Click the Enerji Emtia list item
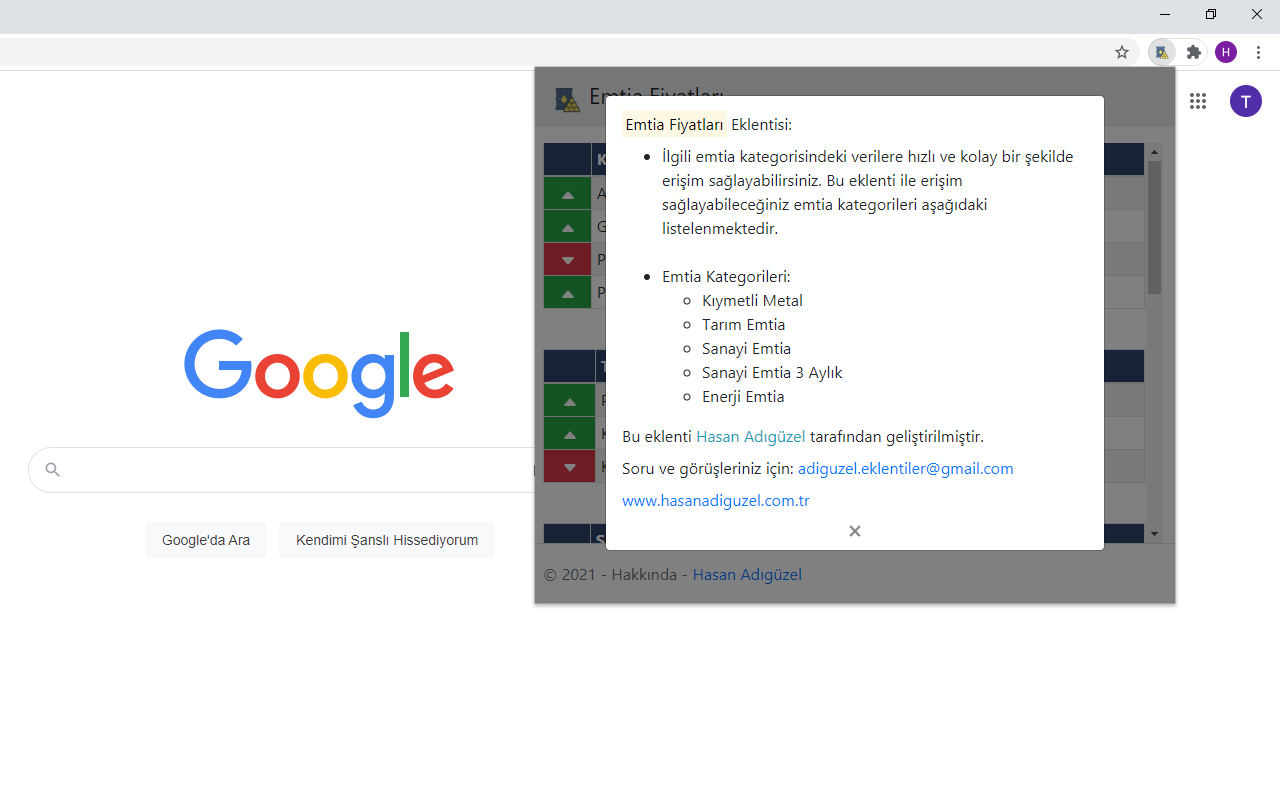 743,397
